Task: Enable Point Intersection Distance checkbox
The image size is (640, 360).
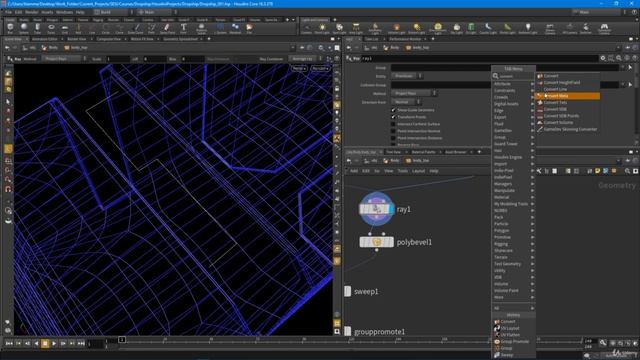Action: [393, 138]
